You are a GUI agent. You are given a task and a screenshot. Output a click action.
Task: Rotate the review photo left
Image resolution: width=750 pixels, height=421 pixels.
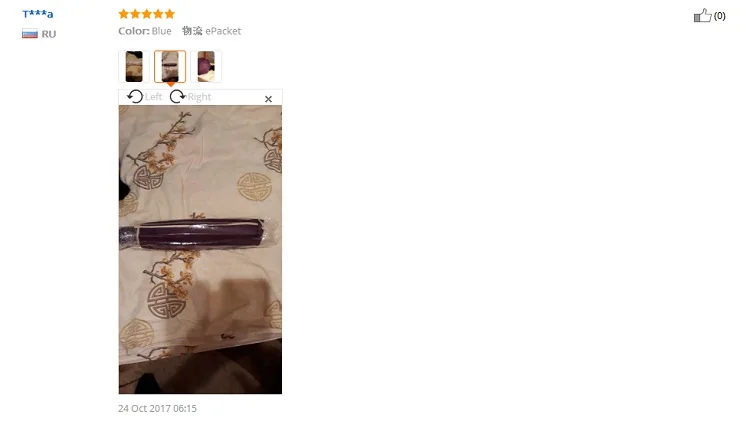tap(135, 97)
